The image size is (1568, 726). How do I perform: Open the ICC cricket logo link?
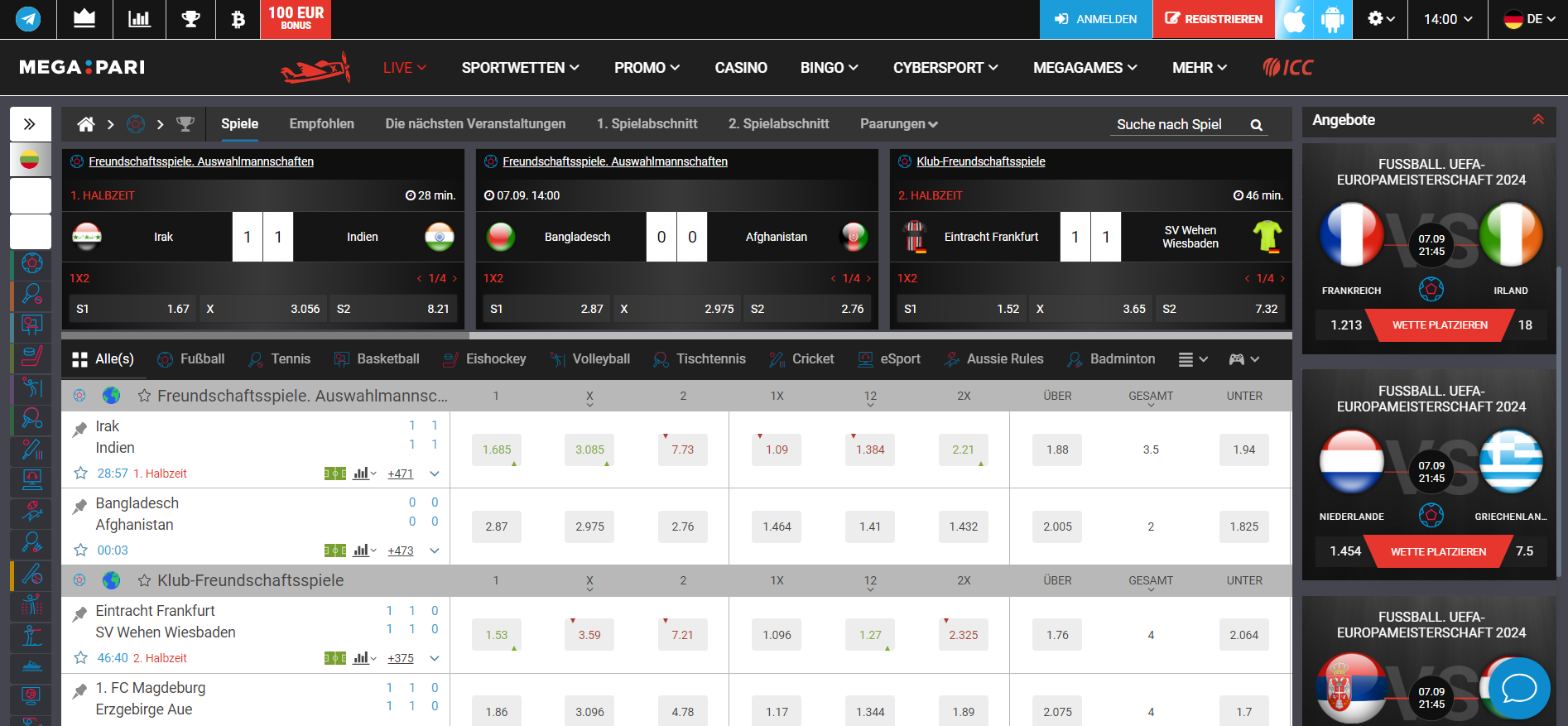(1288, 67)
